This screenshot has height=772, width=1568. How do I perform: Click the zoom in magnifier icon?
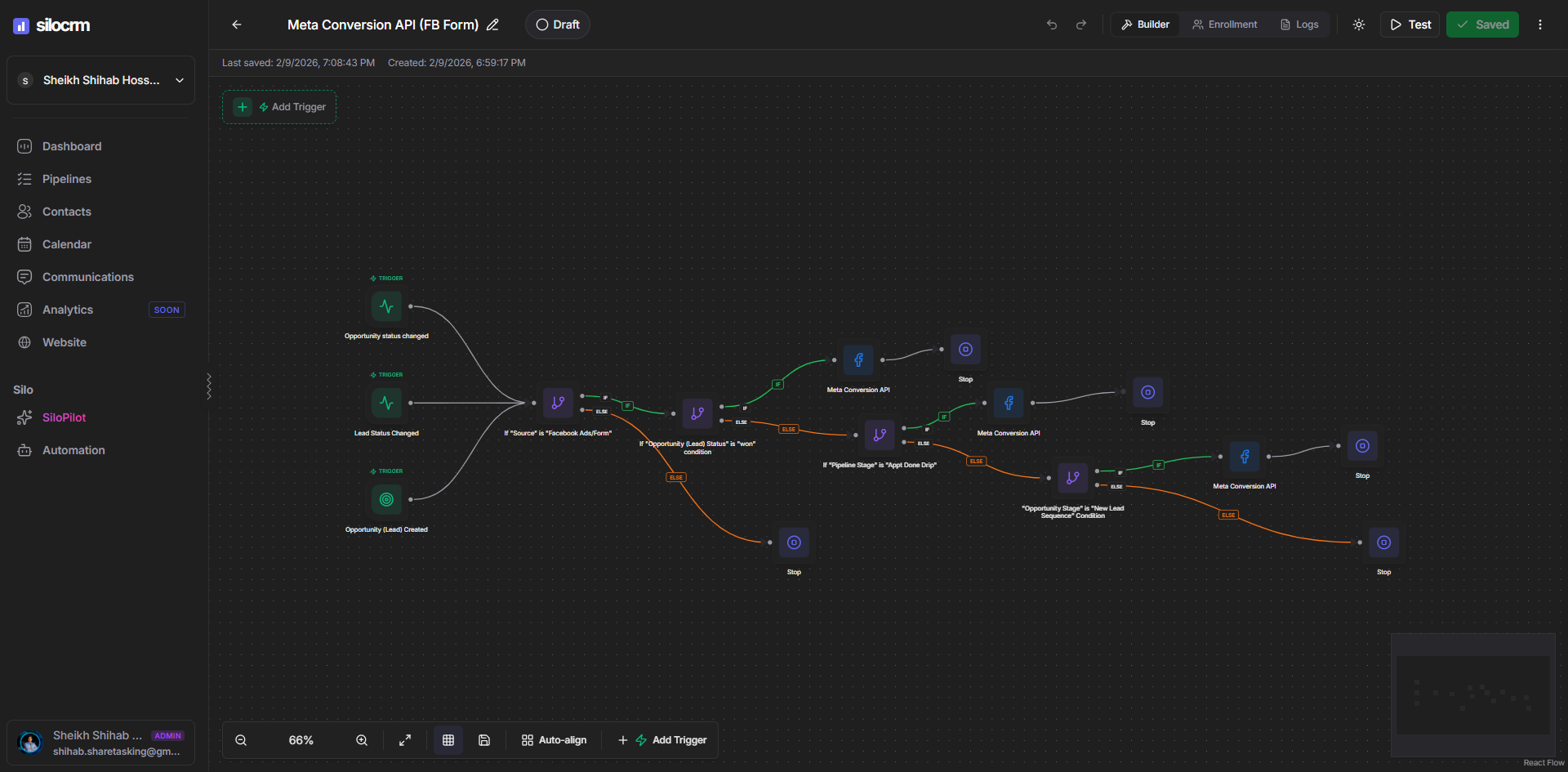pos(362,740)
